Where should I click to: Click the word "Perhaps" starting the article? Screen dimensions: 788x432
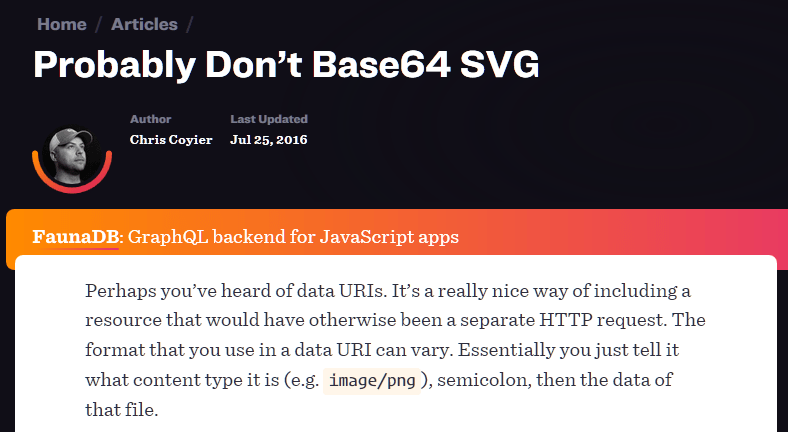click(117, 291)
